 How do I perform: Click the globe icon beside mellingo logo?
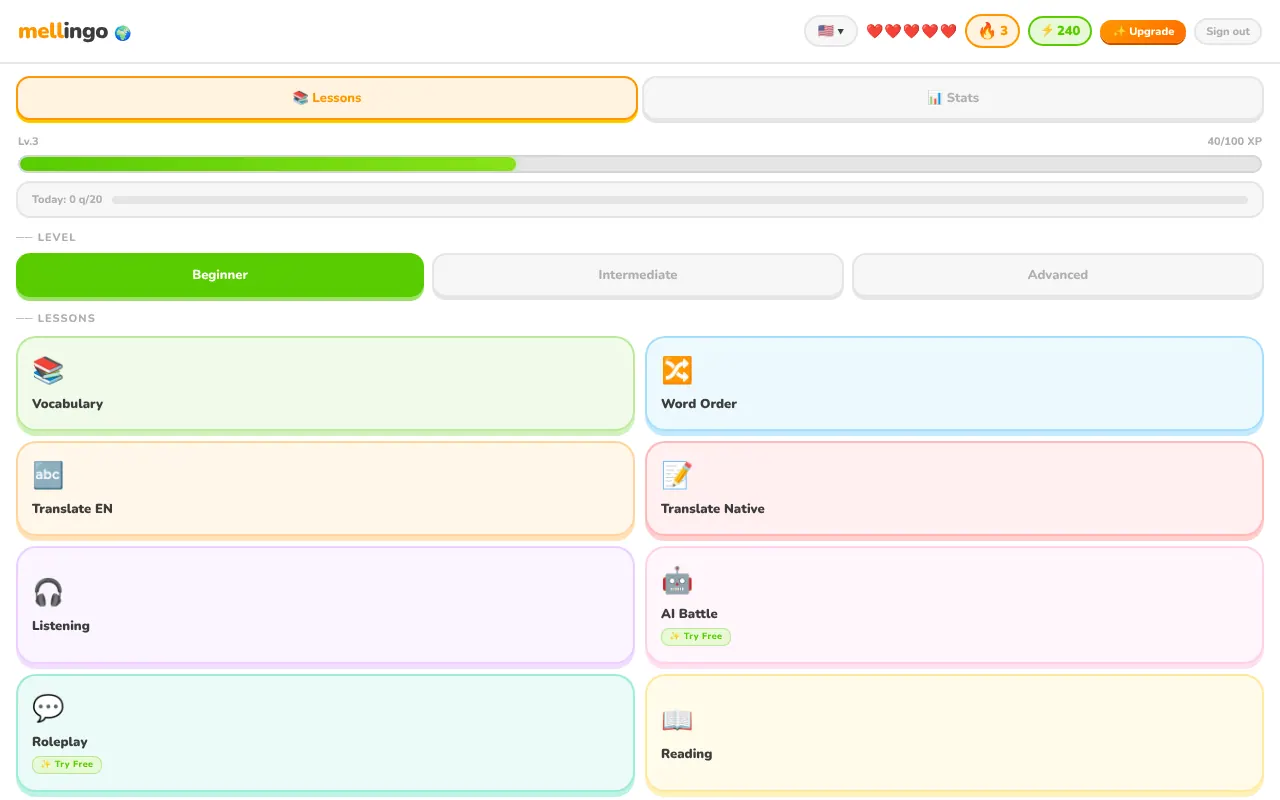pyautogui.click(x=123, y=33)
